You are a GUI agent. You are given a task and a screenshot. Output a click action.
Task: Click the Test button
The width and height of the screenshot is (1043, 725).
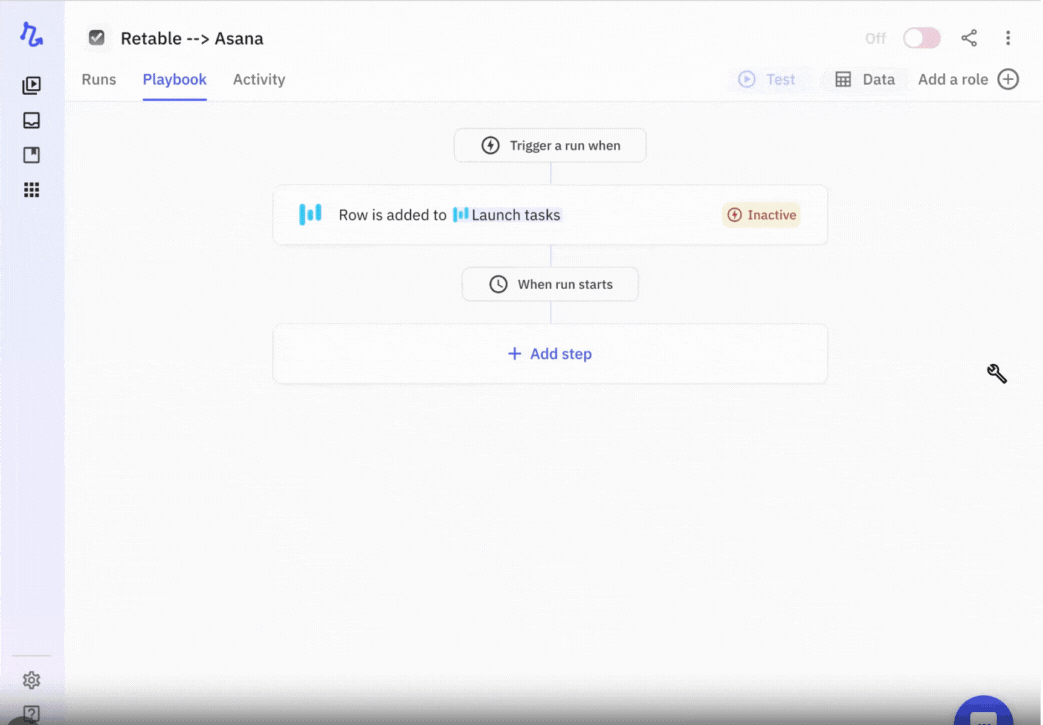[767, 79]
